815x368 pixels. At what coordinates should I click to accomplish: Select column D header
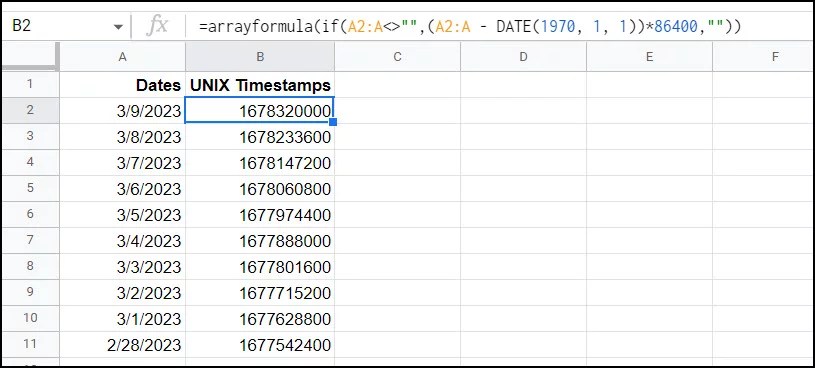click(523, 57)
